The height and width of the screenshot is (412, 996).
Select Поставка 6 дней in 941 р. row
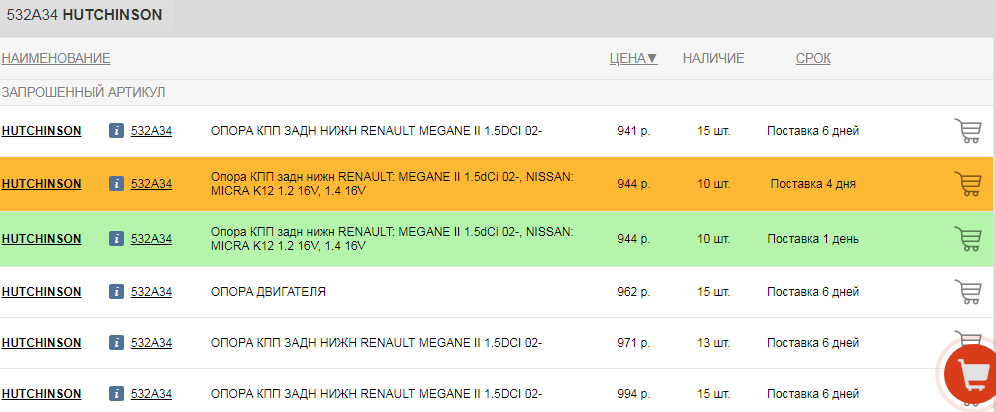coord(813,131)
